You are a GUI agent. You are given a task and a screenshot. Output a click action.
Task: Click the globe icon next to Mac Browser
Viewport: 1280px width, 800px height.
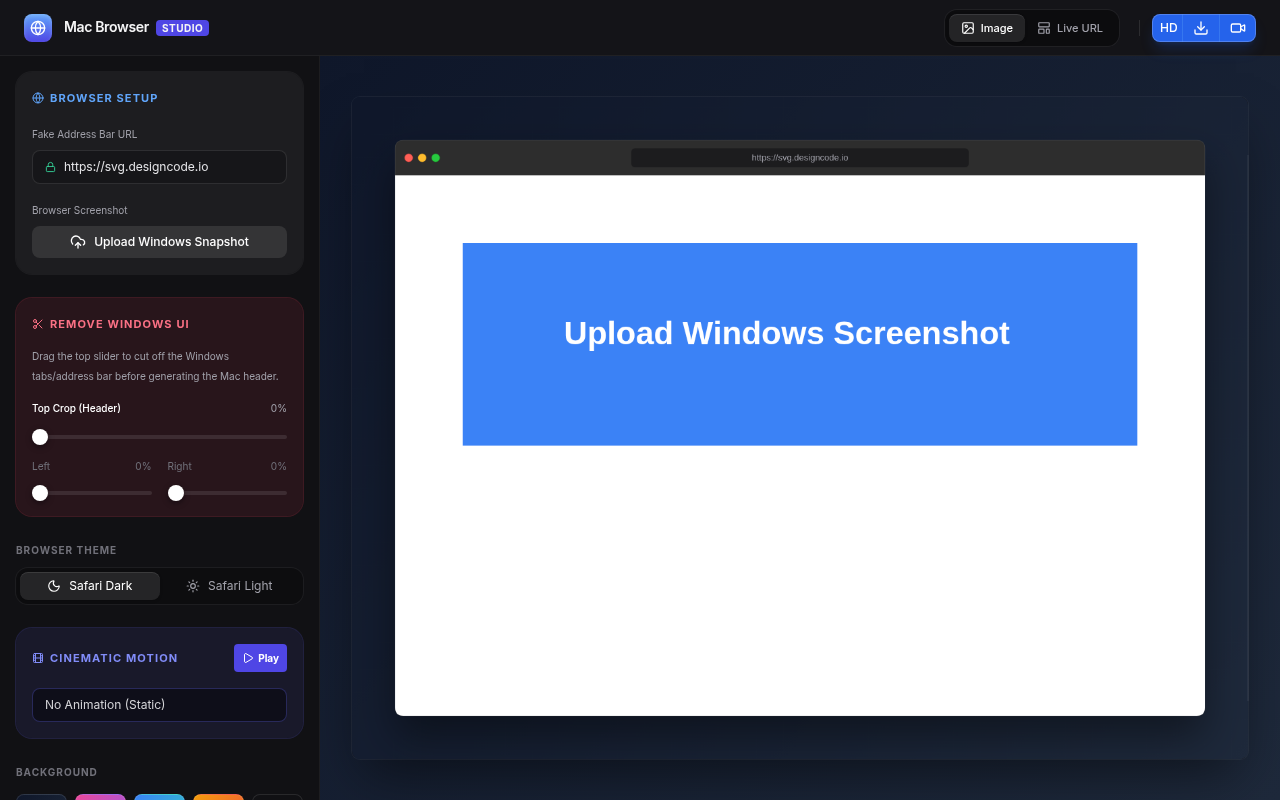click(x=37, y=27)
